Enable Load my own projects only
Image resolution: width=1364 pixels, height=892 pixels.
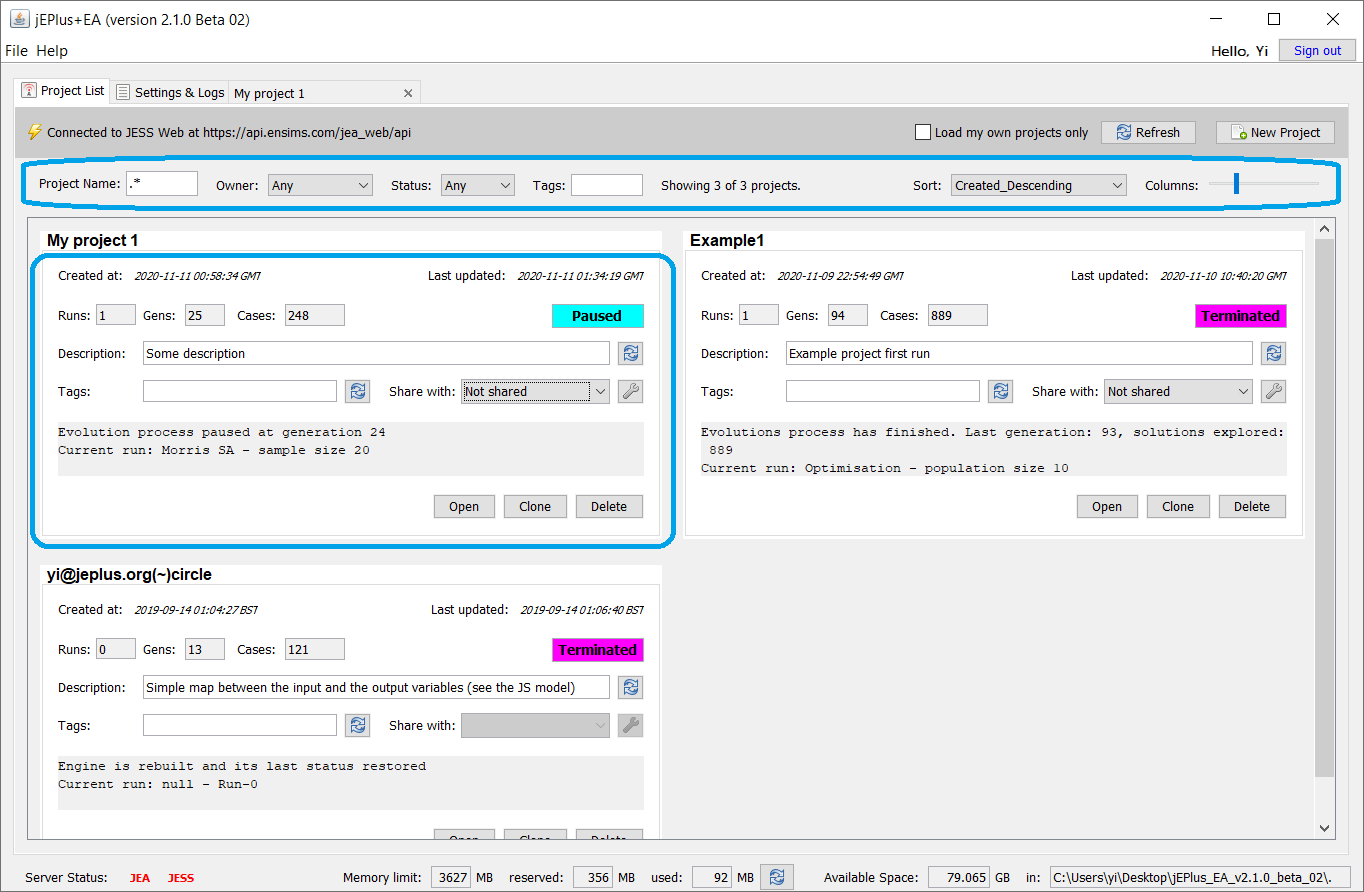point(923,132)
